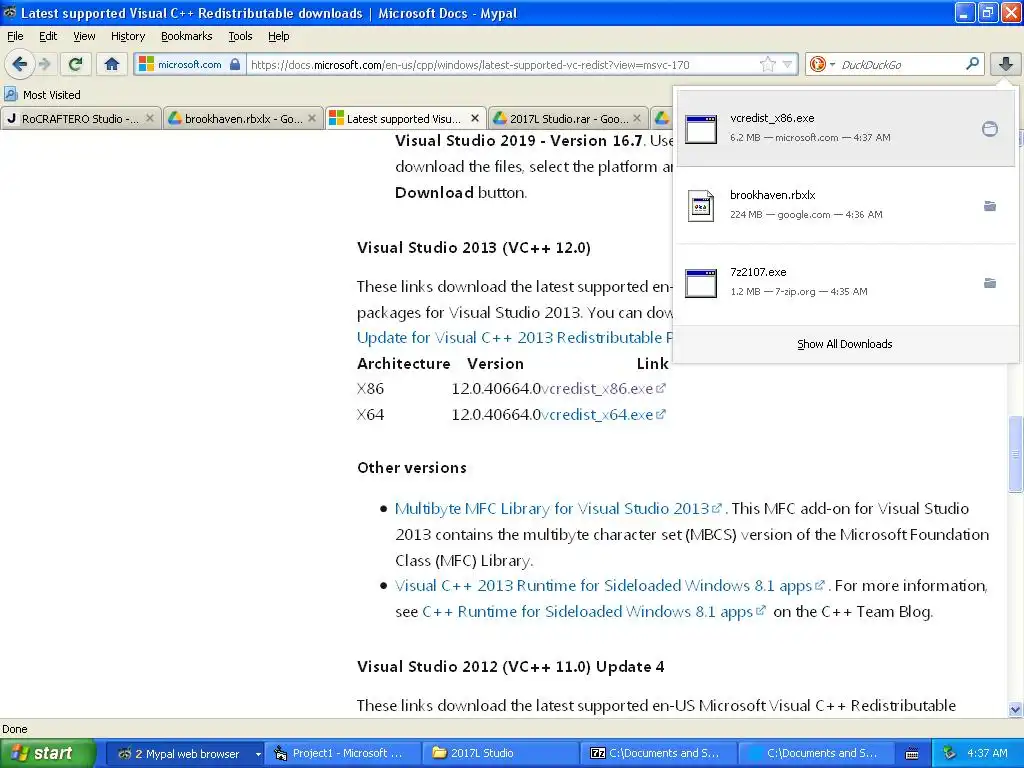This screenshot has height=768, width=1024.
Task: Close the RoCRAFTERO Studio tab
Action: point(150,118)
